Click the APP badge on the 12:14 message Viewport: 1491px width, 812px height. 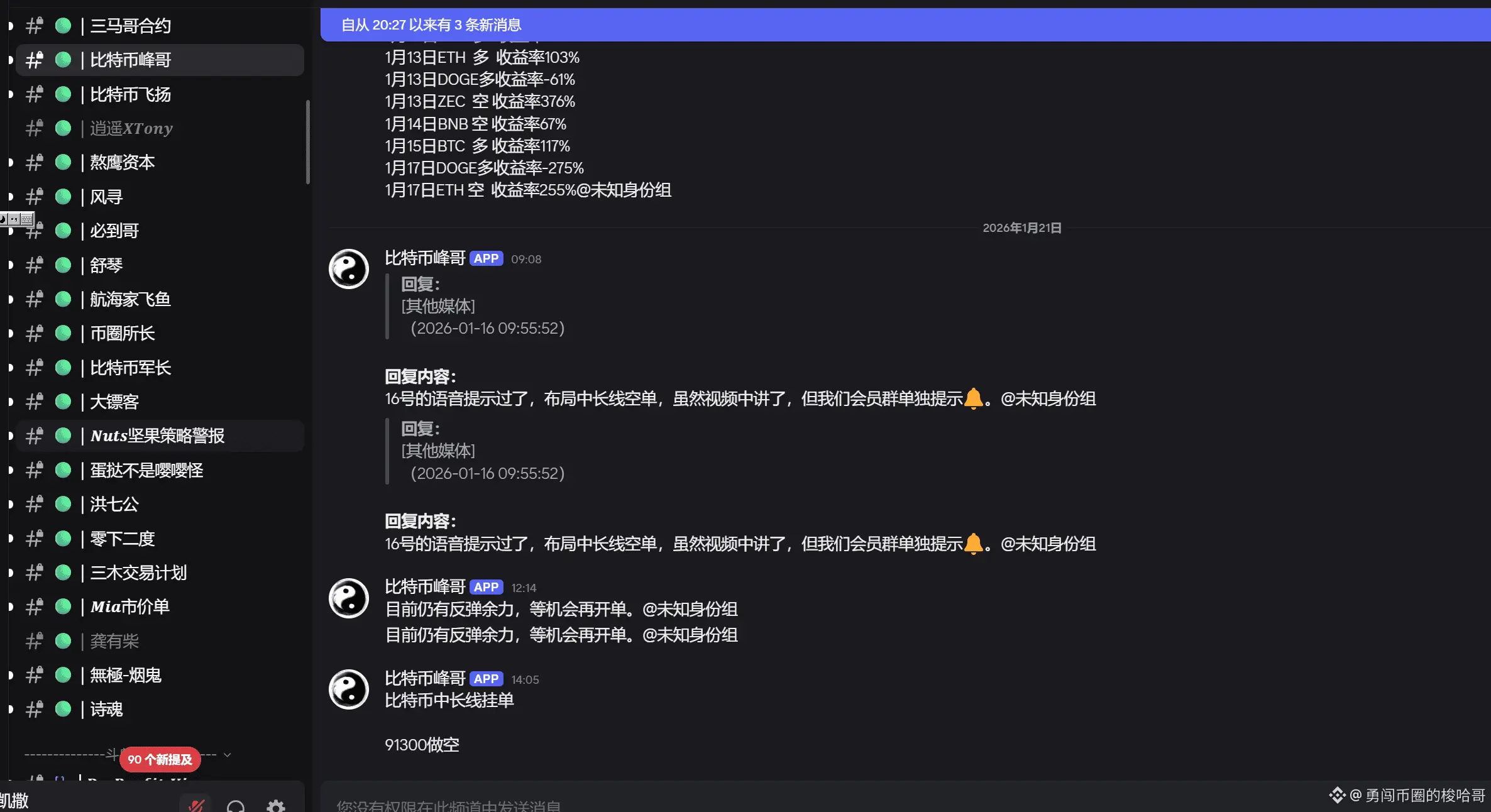point(486,587)
